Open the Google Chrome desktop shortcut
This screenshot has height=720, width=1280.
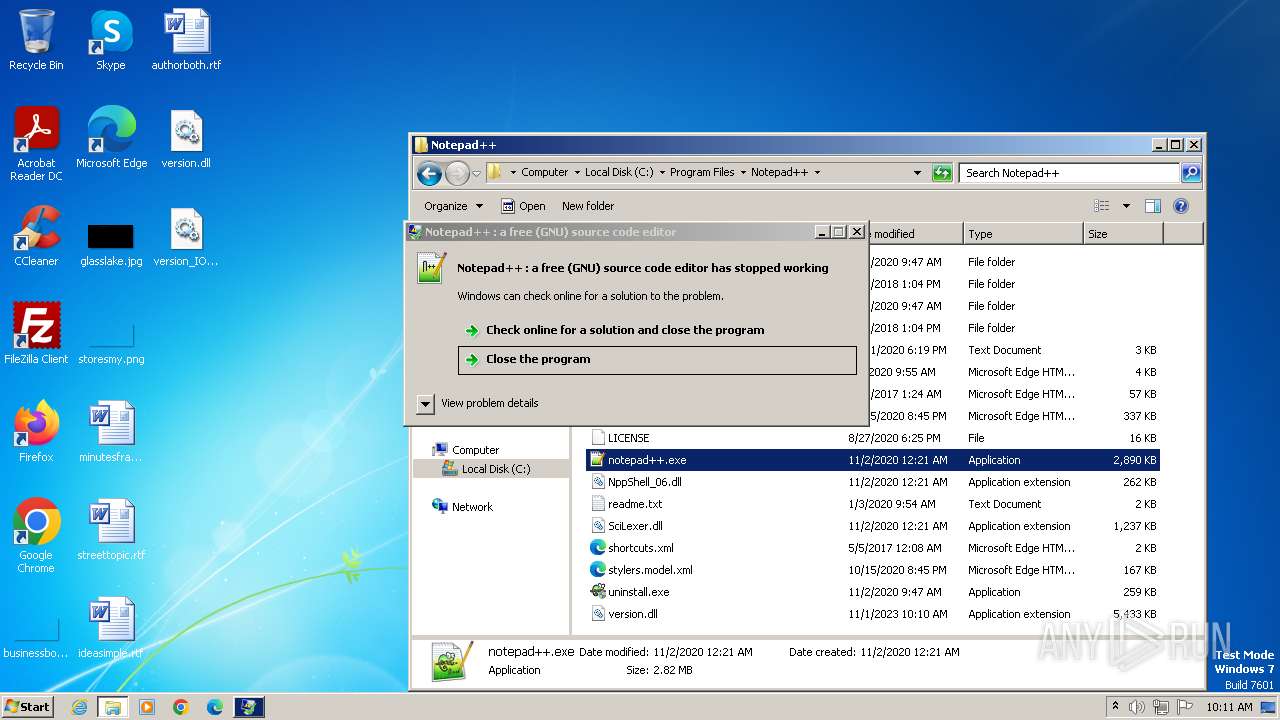(x=36, y=536)
